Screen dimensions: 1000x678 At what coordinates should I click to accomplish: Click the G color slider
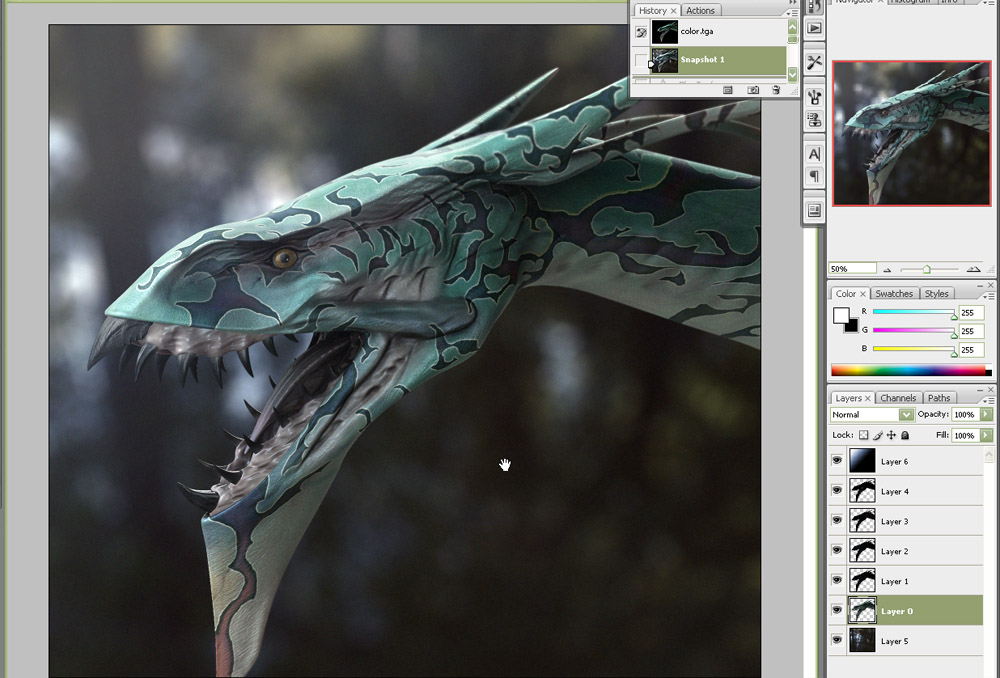tap(913, 330)
